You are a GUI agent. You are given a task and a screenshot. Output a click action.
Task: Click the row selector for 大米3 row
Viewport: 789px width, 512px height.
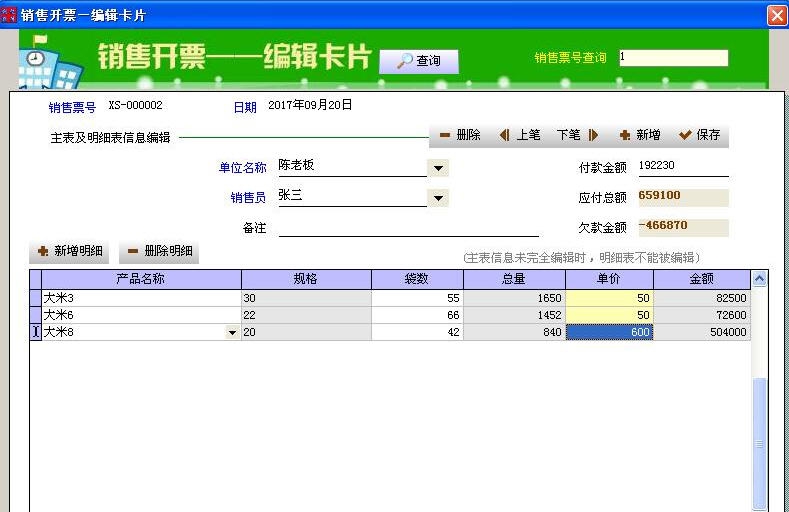tap(35, 298)
